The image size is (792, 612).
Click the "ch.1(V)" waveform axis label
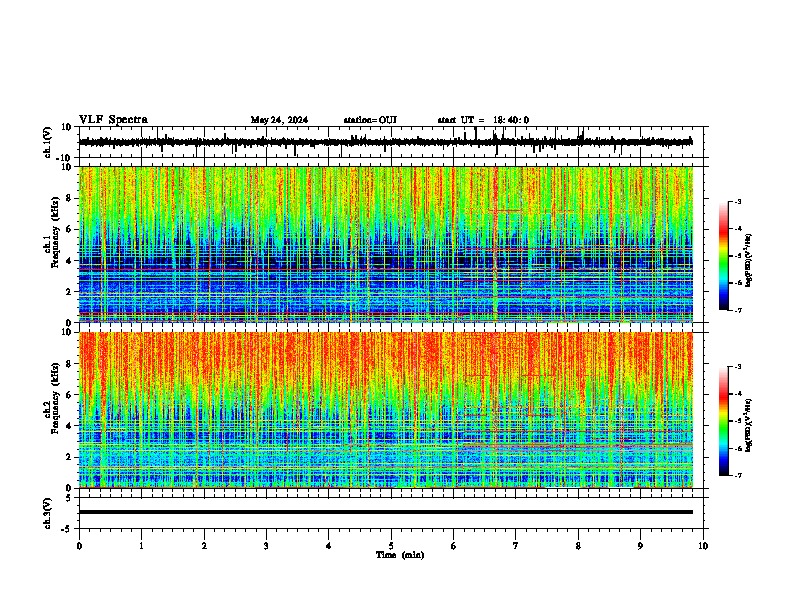(48, 142)
